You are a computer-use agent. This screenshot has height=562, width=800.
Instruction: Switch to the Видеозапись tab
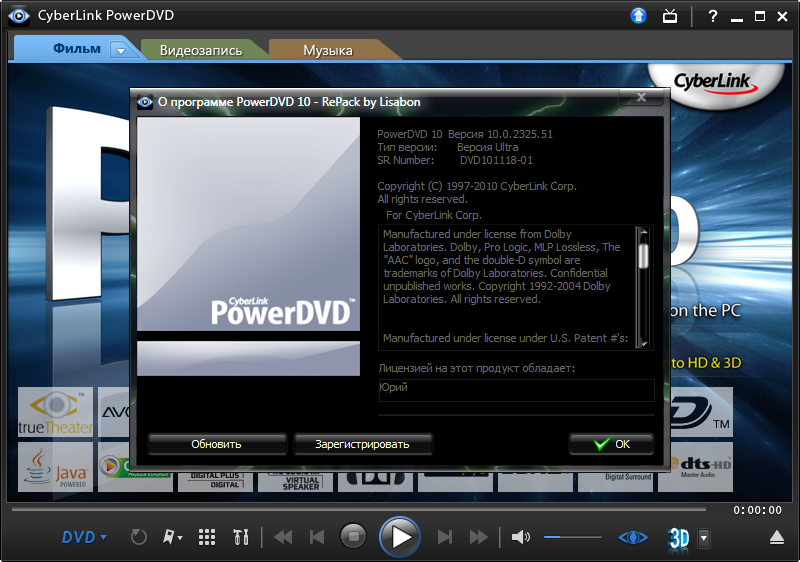coord(201,50)
